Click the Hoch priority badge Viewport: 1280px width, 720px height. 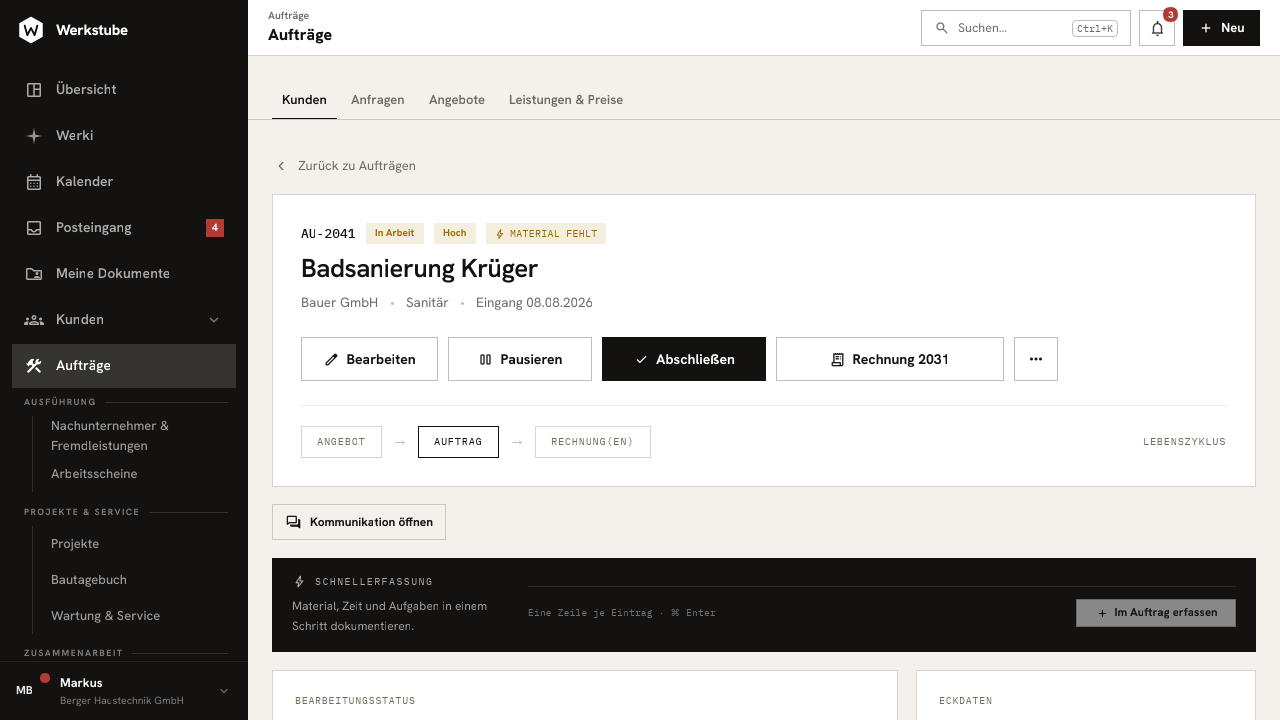pyautogui.click(x=455, y=233)
